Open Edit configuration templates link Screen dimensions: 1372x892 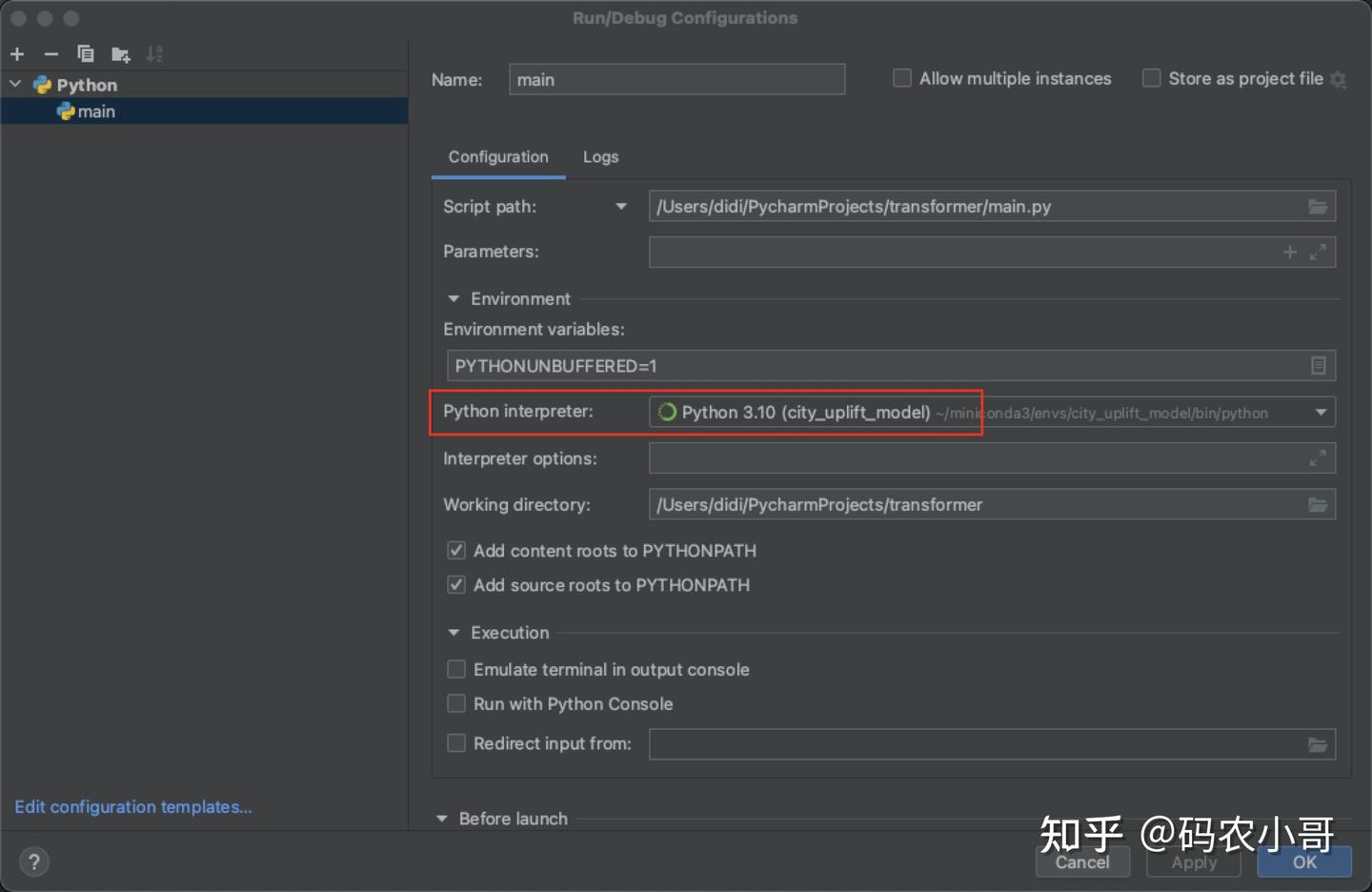point(133,807)
